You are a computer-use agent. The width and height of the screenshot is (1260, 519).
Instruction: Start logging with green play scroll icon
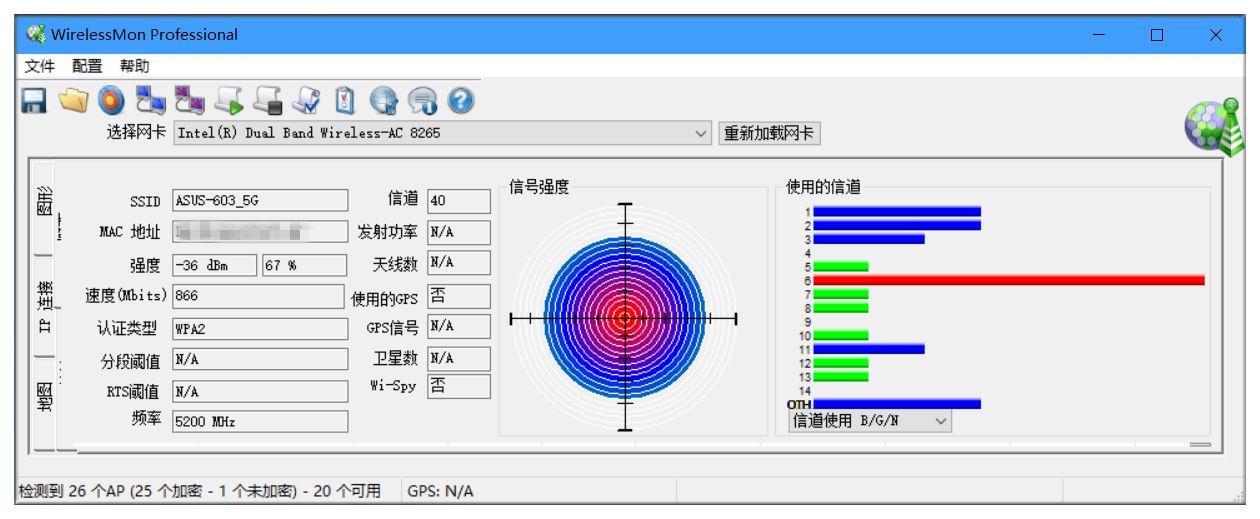point(228,100)
